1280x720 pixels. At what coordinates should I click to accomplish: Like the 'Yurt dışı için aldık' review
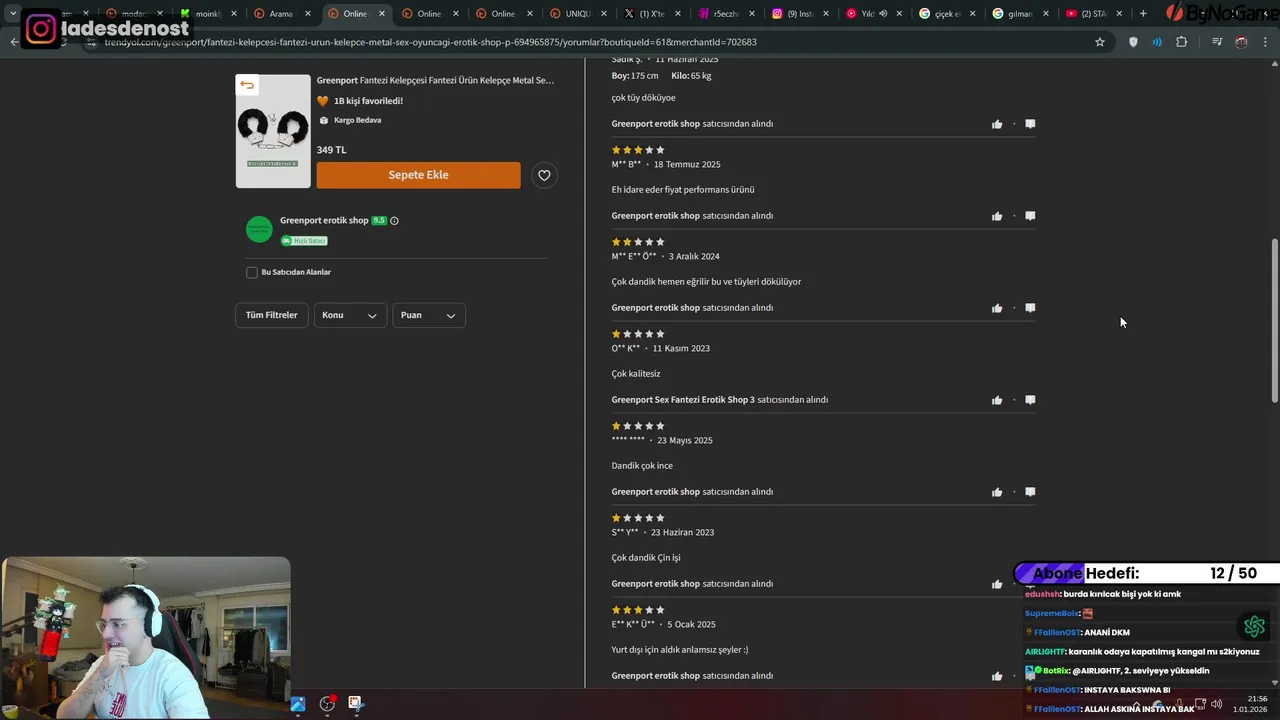click(x=997, y=676)
